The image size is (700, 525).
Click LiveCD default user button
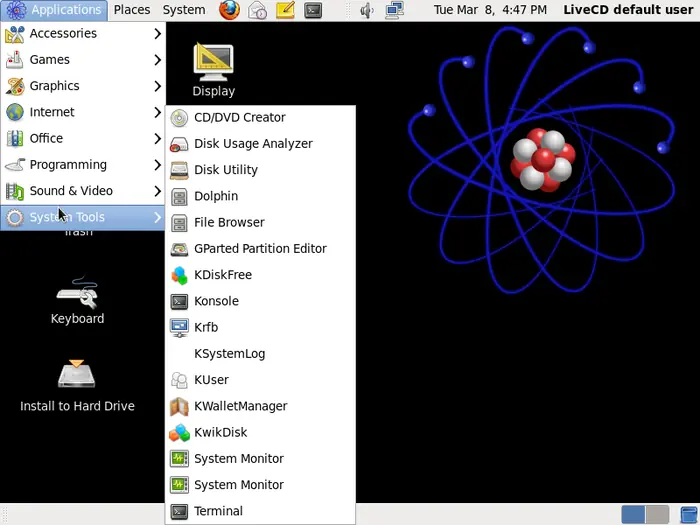tap(628, 10)
